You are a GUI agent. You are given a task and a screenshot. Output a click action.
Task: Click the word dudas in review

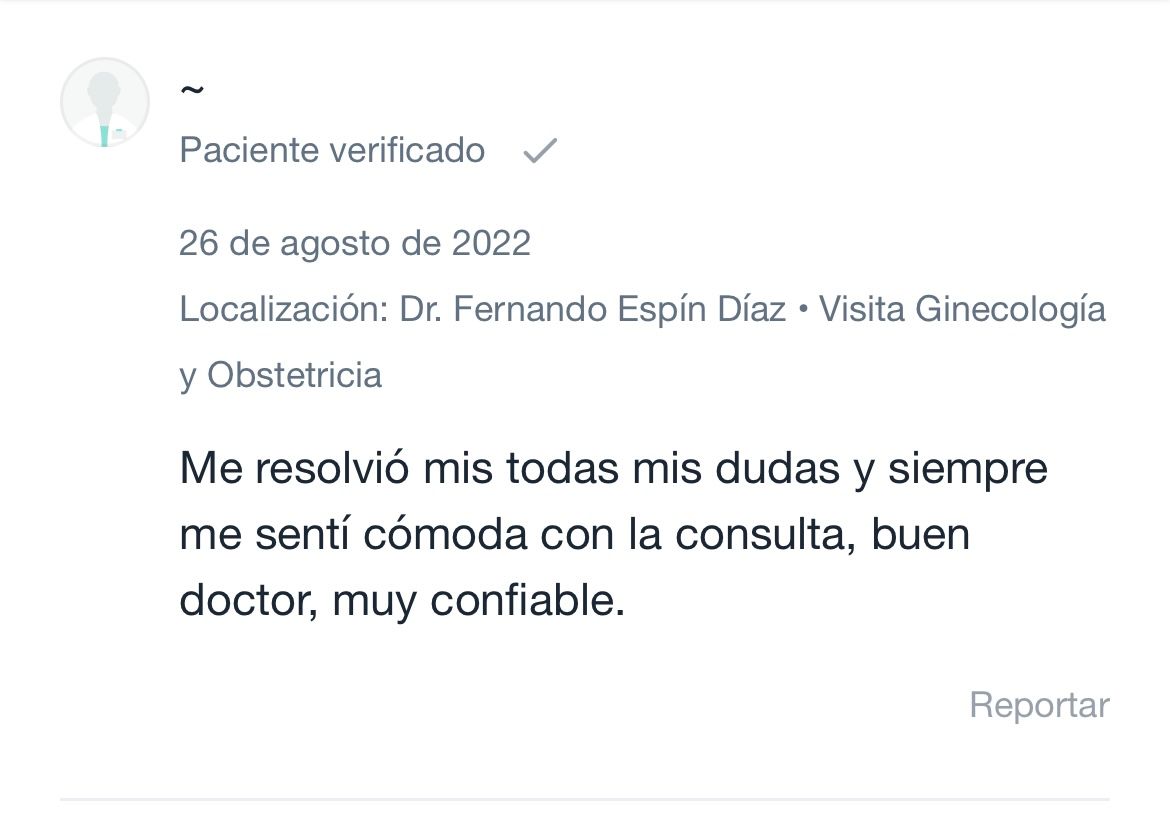778,469
